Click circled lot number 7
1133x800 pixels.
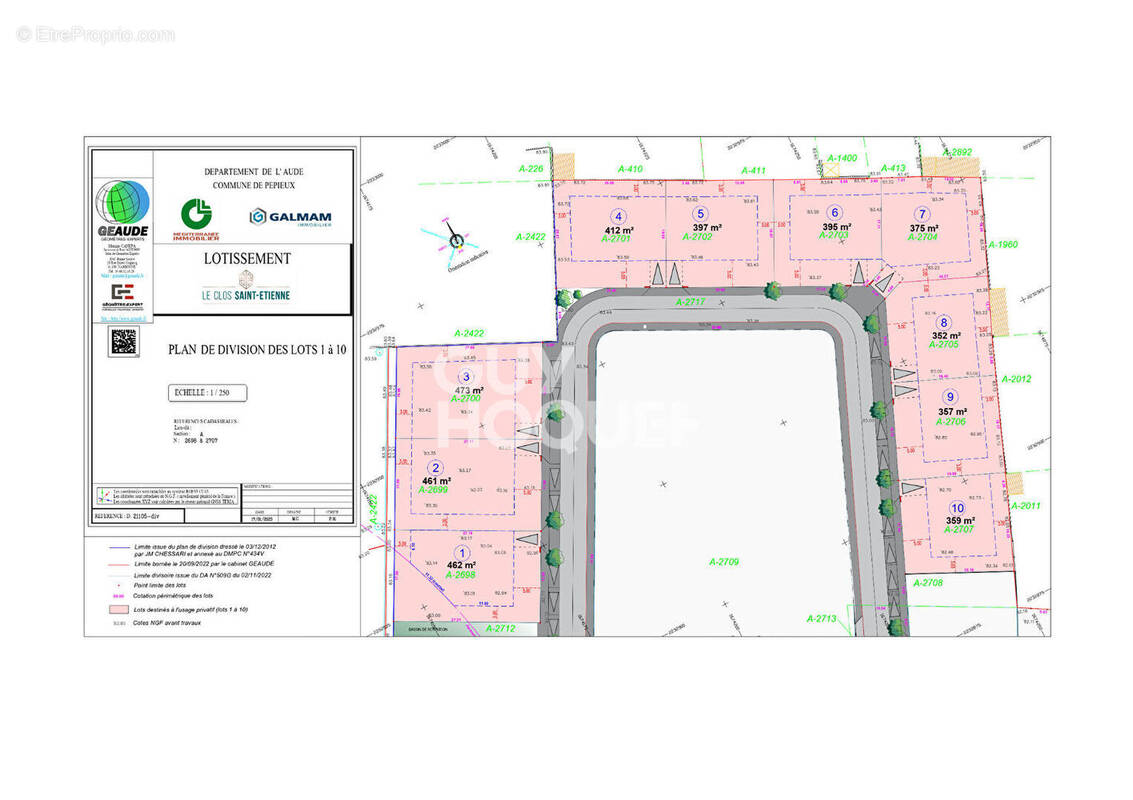pyautogui.click(x=922, y=214)
